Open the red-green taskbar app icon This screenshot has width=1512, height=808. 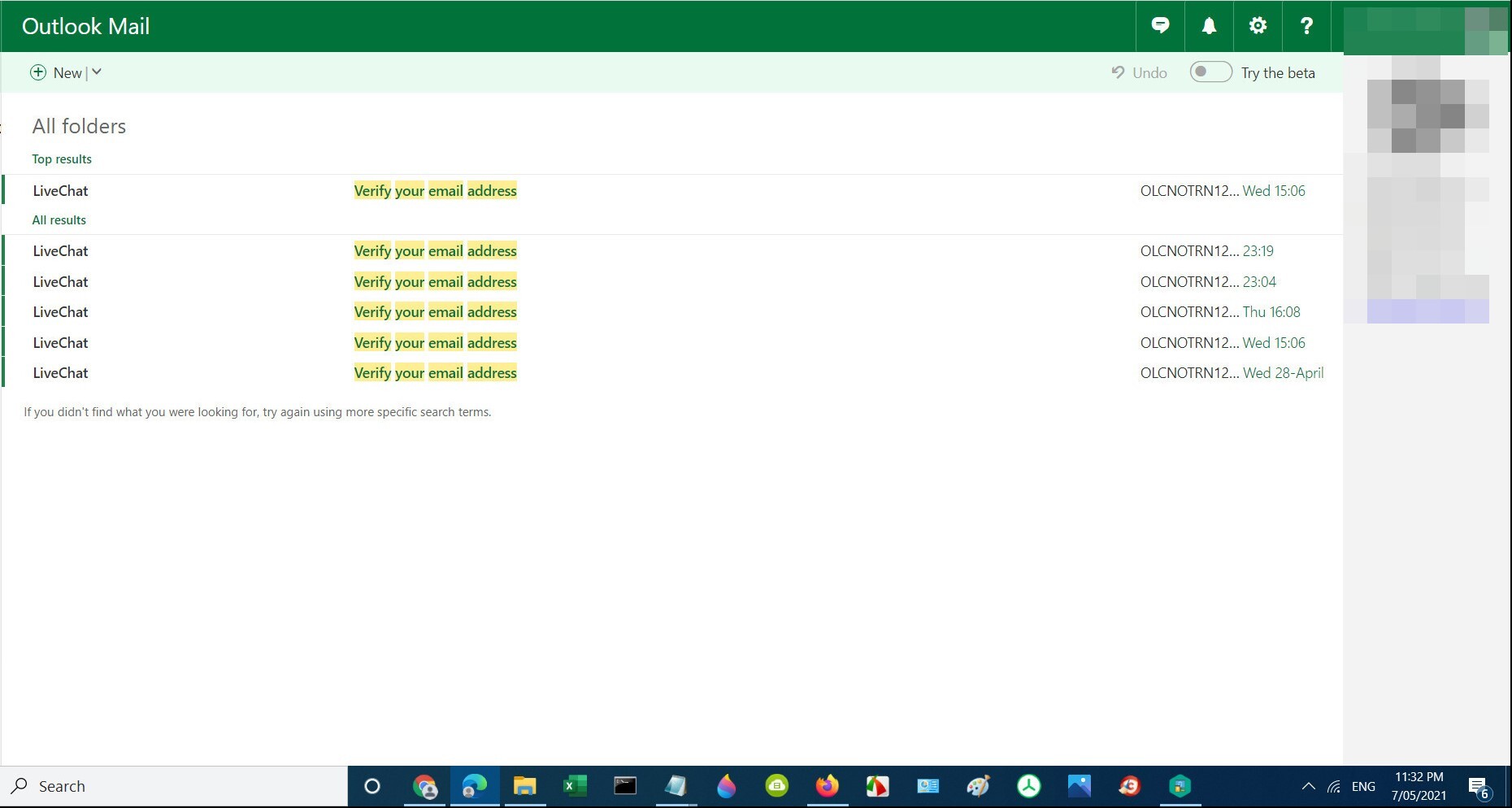(x=877, y=786)
